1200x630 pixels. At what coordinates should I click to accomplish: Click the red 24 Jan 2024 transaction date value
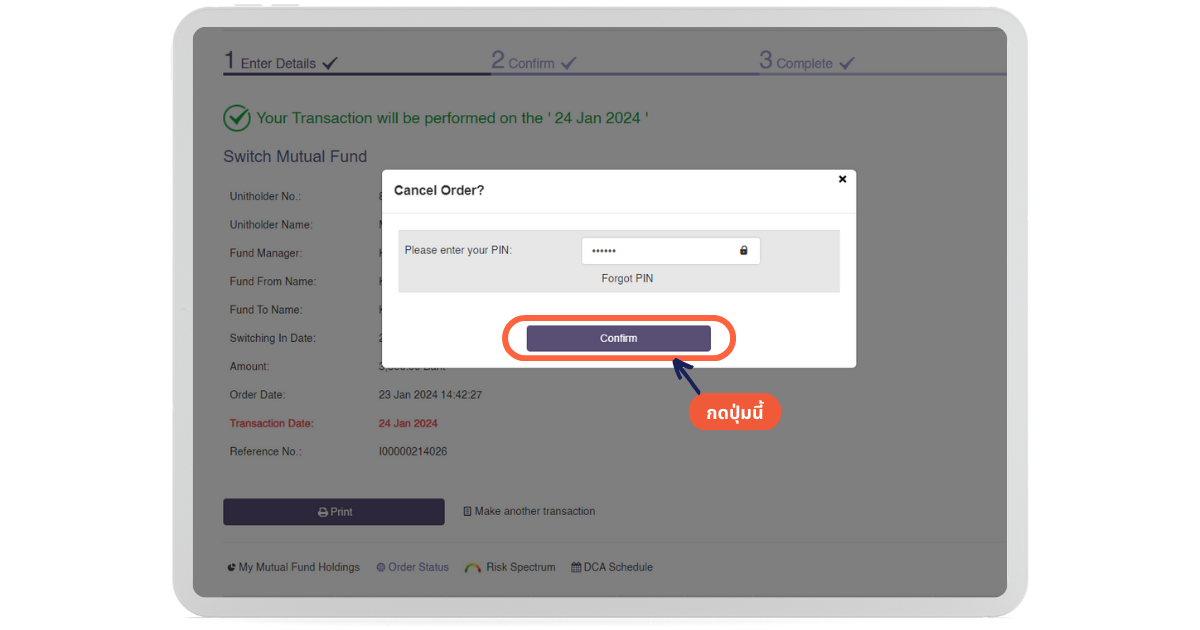[x=408, y=424]
